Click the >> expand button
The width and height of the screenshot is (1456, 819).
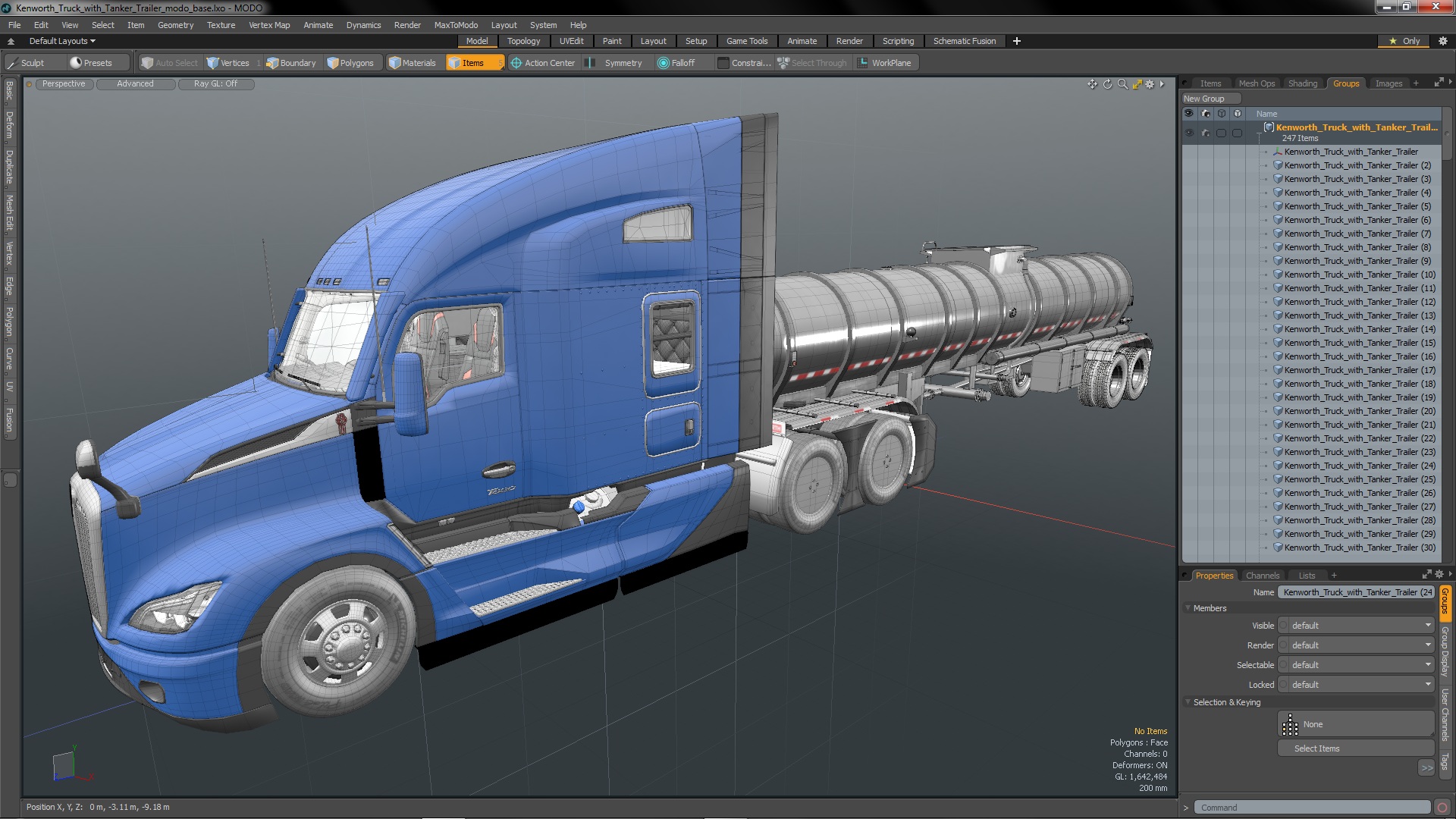(1426, 768)
